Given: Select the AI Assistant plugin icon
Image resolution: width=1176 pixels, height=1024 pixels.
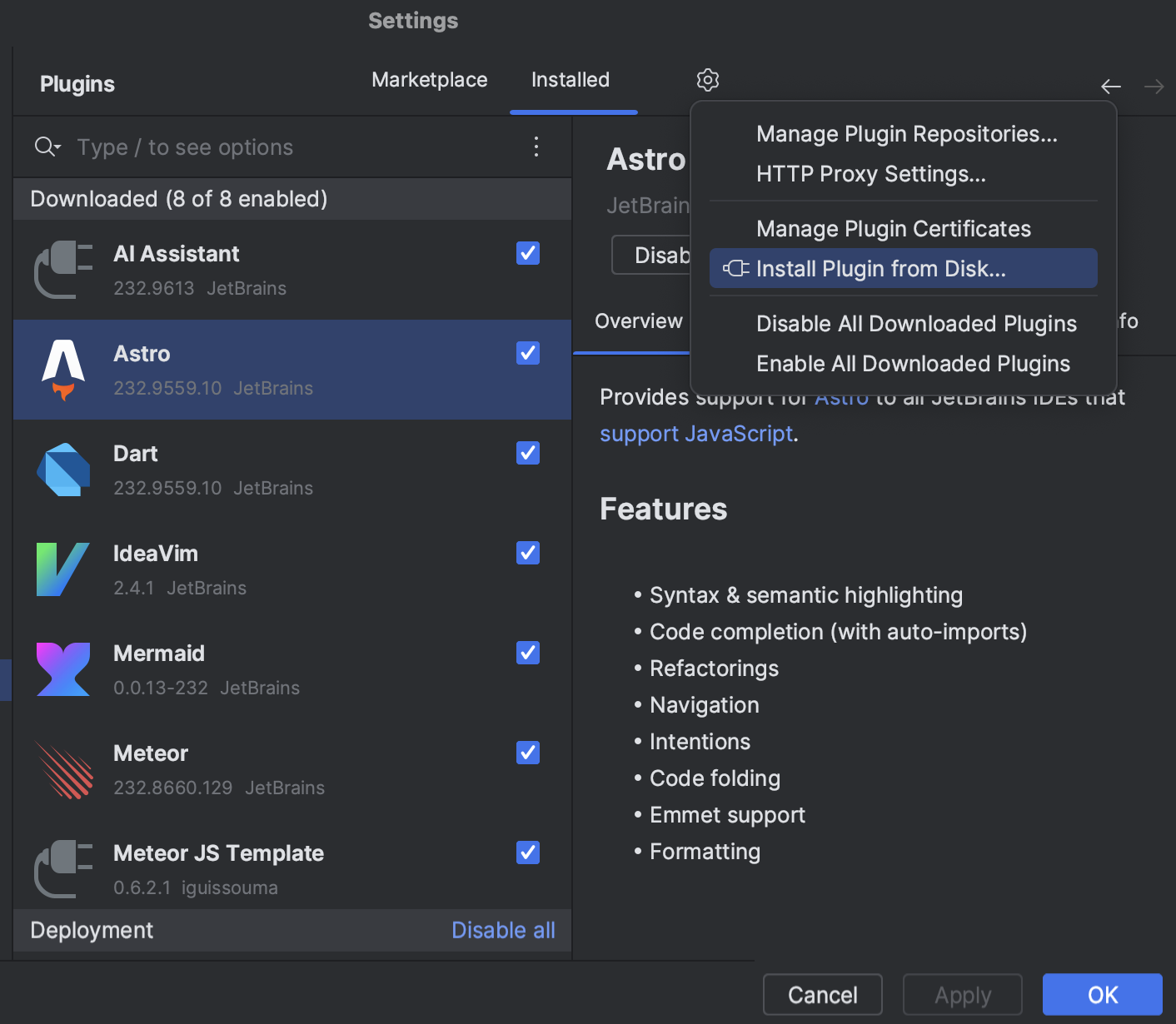Looking at the screenshot, I should 63,270.
